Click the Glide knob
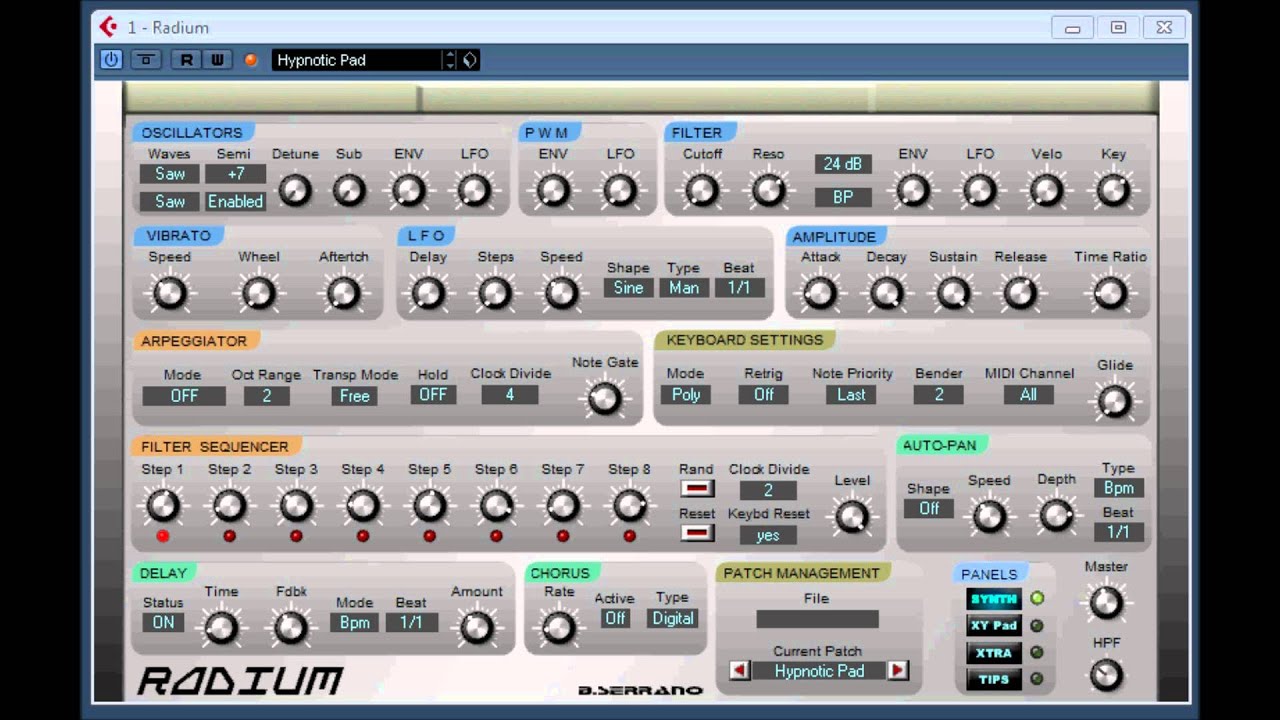Screen dimensions: 1280x720 1114,401
